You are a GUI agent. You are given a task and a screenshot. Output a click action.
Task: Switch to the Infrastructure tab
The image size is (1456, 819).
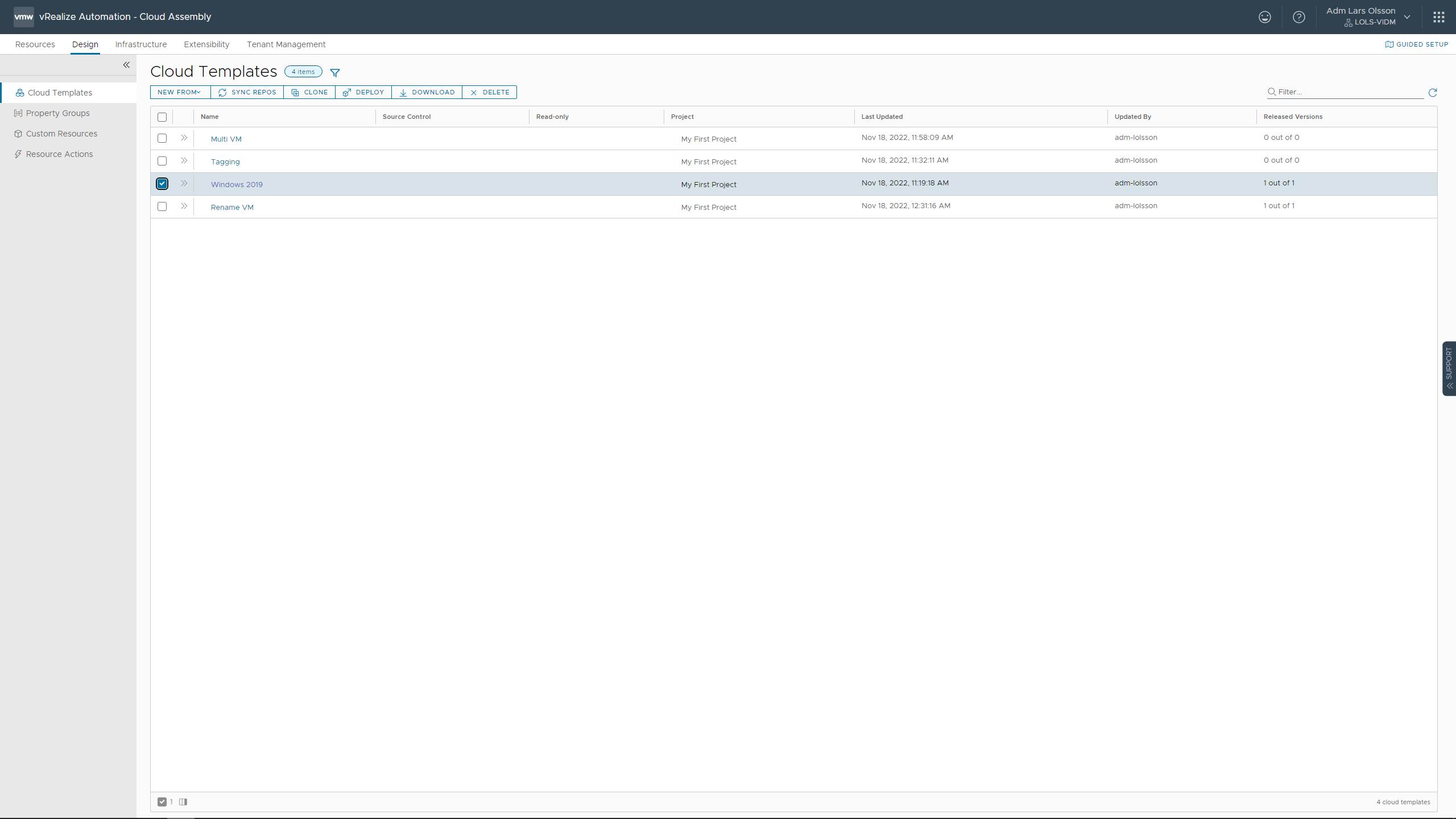(141, 44)
